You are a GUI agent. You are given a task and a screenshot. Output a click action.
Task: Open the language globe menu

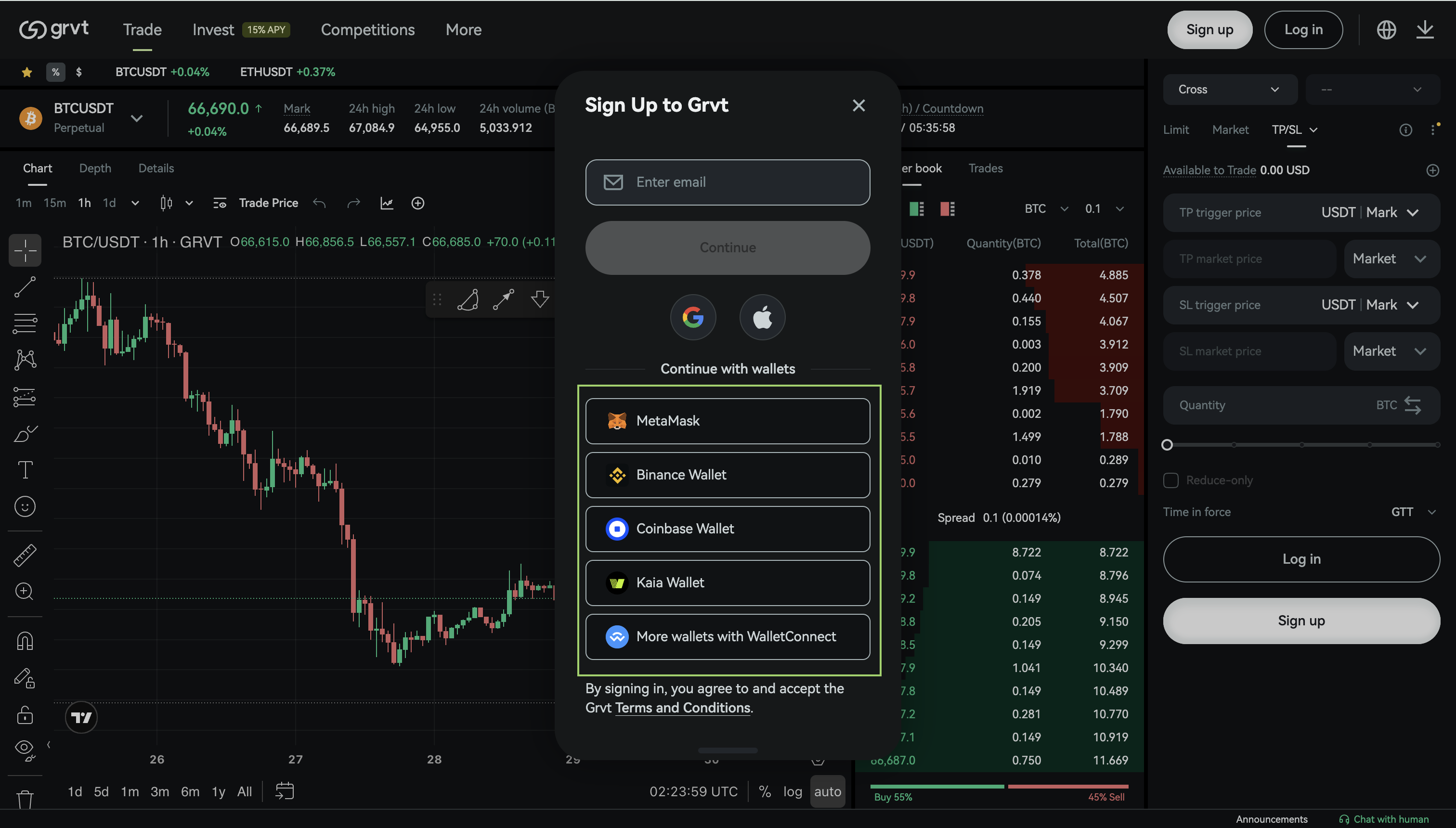point(1387,29)
